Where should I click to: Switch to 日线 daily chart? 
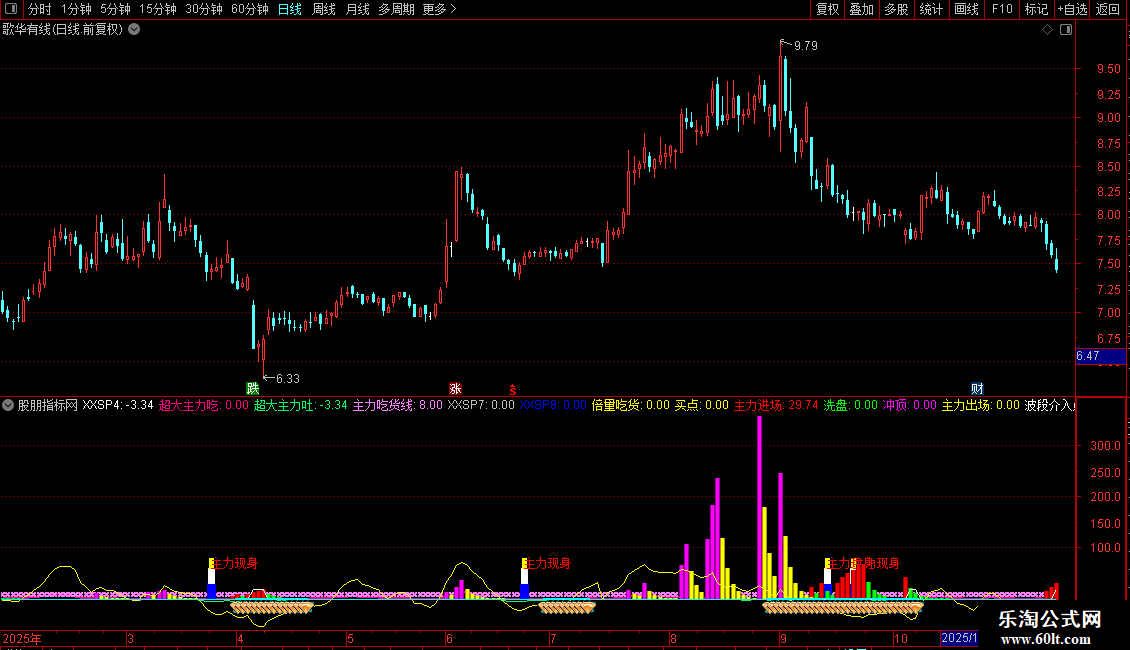pyautogui.click(x=290, y=9)
